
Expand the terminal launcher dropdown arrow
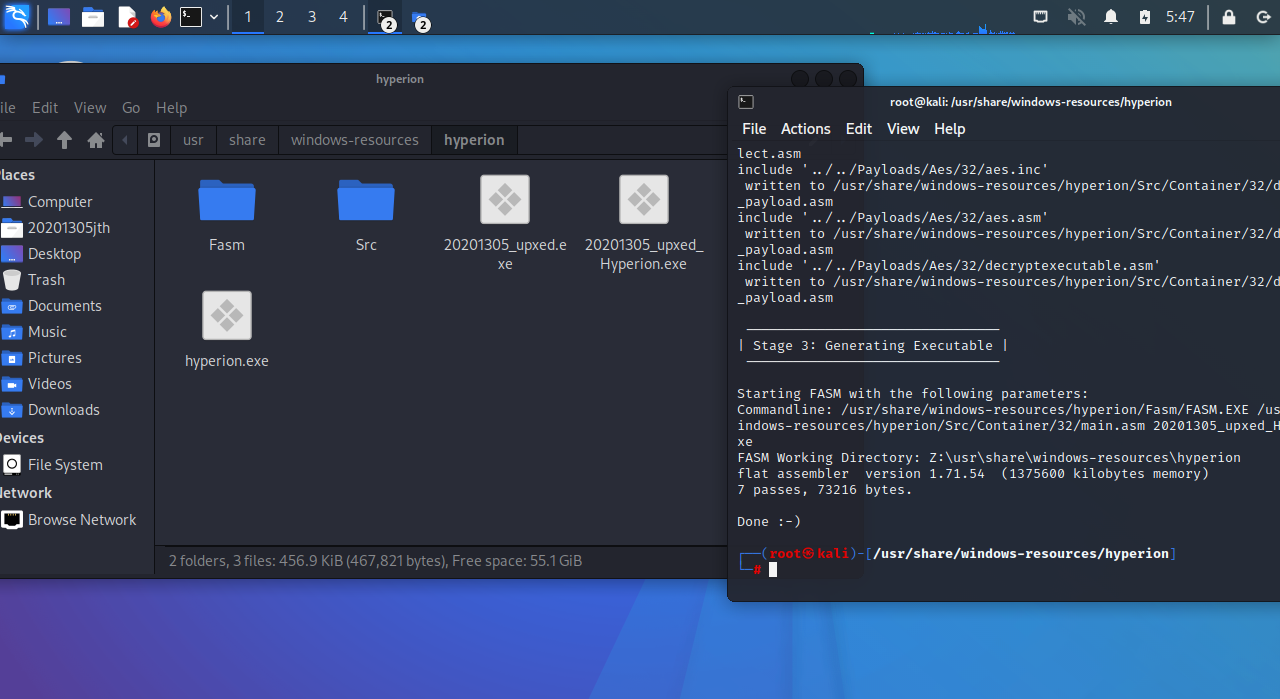[x=214, y=17]
